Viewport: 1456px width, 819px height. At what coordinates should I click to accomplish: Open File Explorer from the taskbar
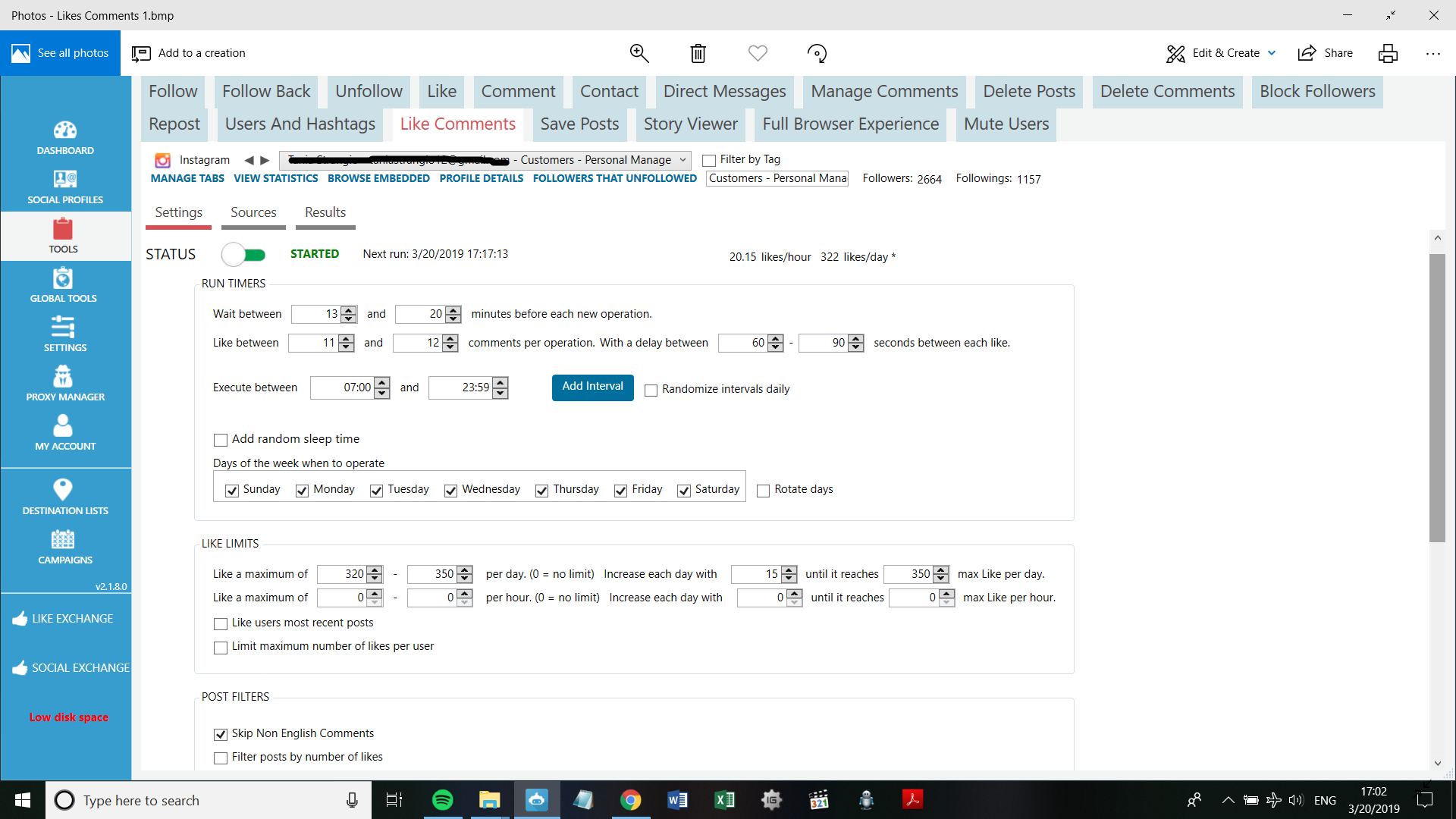489,800
